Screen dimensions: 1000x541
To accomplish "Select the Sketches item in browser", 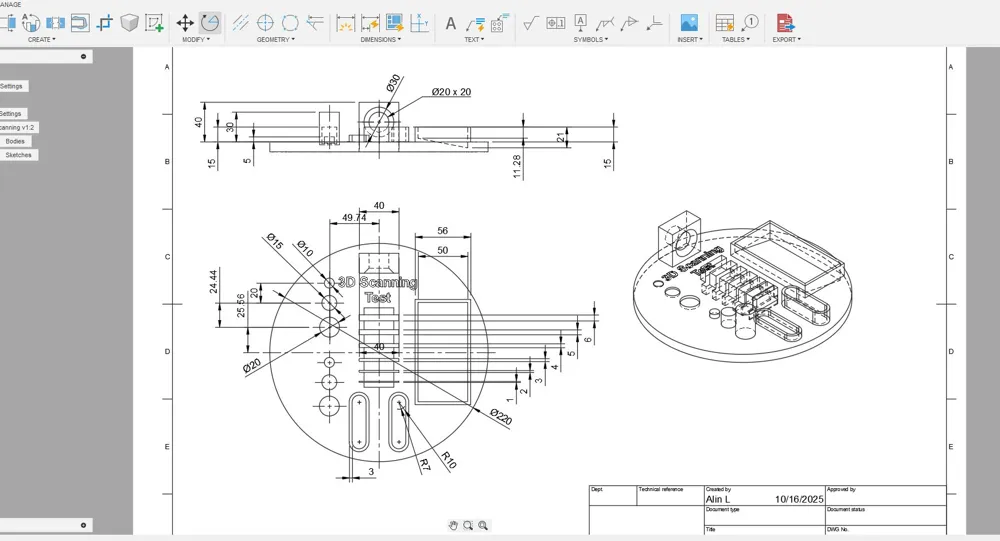I will coord(18,155).
